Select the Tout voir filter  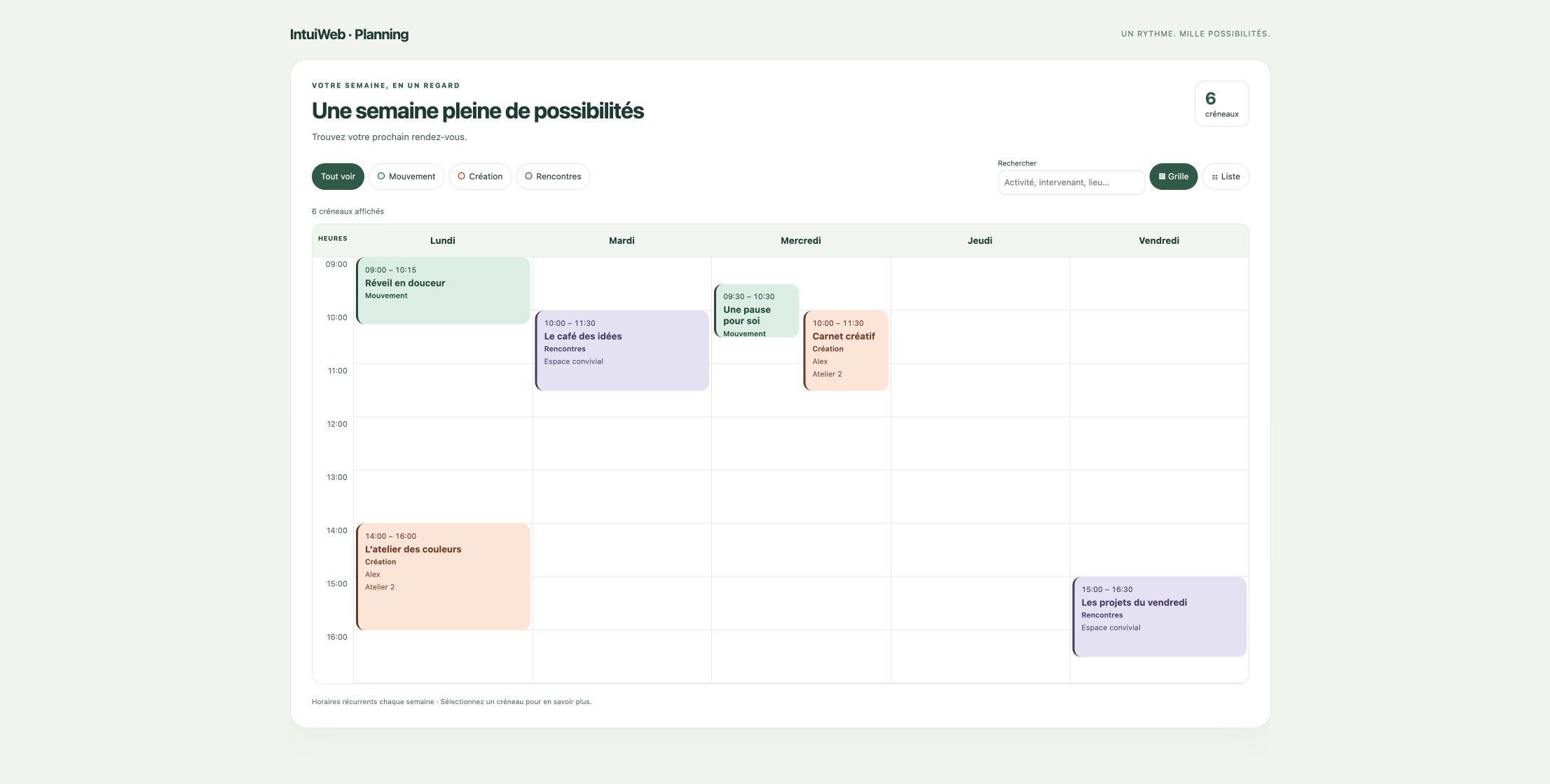(x=338, y=177)
